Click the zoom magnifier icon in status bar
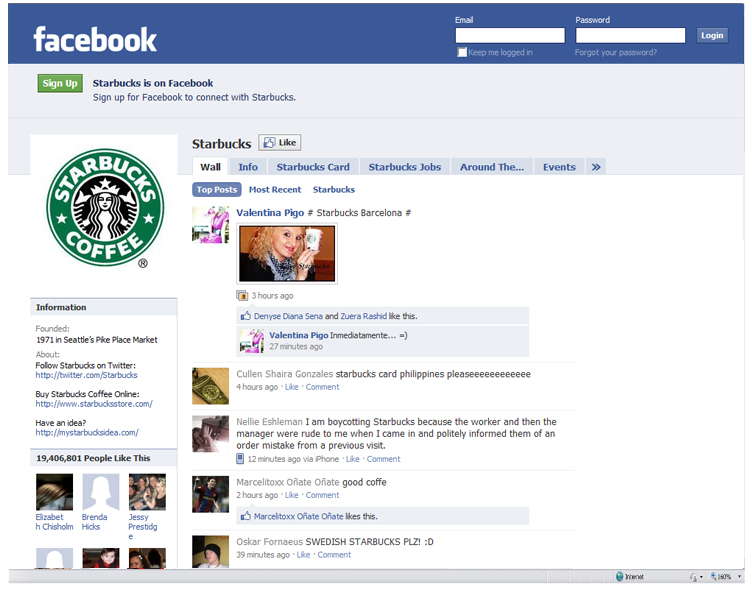This screenshot has width=752, height=596. [x=714, y=576]
